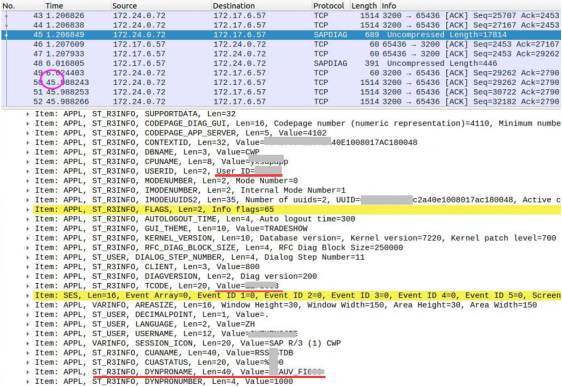
Task: Expand the CPUNAME item
Action: 28,162
